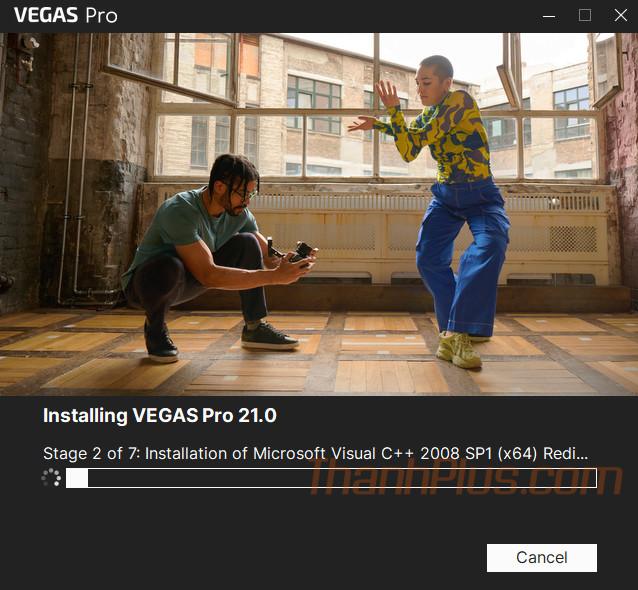Click the Microsoft Visual C++ 2008 text
638x590 pixels.
coord(356,453)
